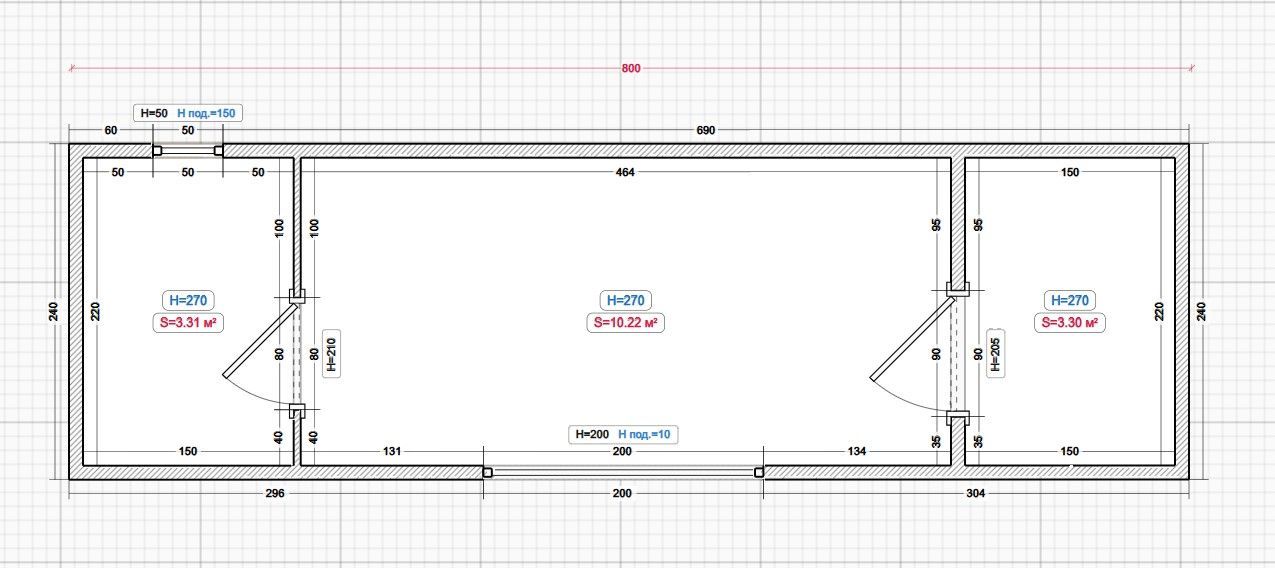The height and width of the screenshot is (568, 1275).
Task: Select the H=50 window height tag
Action: [x=153, y=113]
